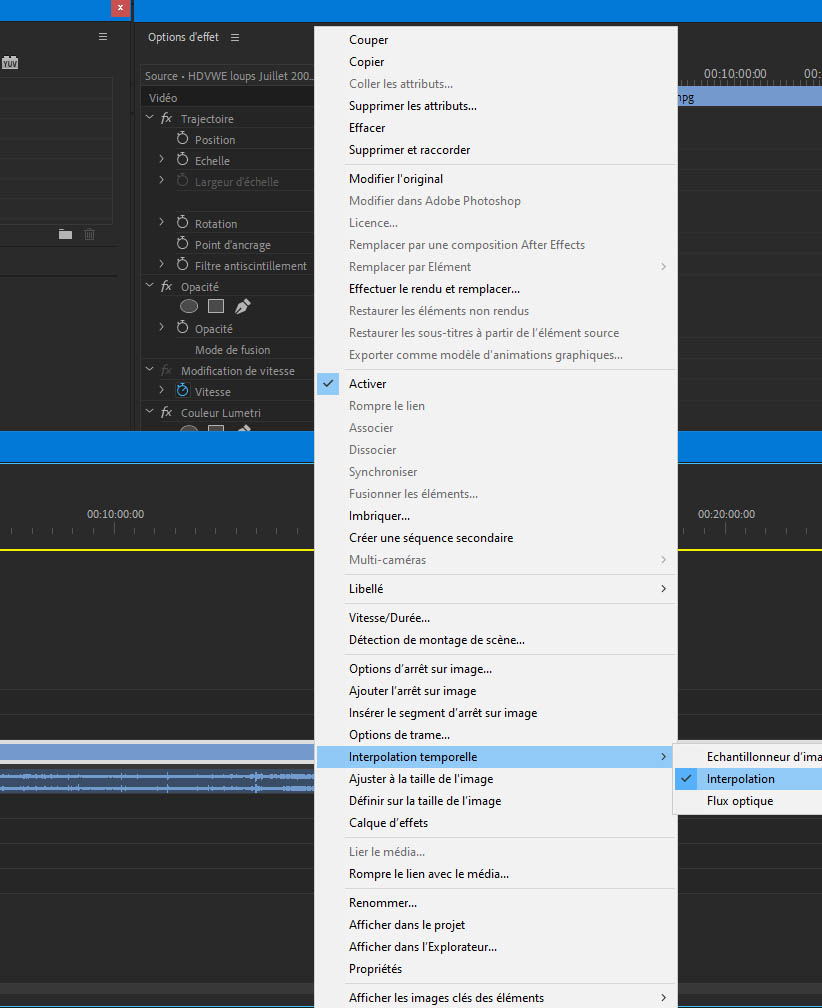Open Options d'effet panel menu
This screenshot has width=822, height=1008.
(x=235, y=37)
